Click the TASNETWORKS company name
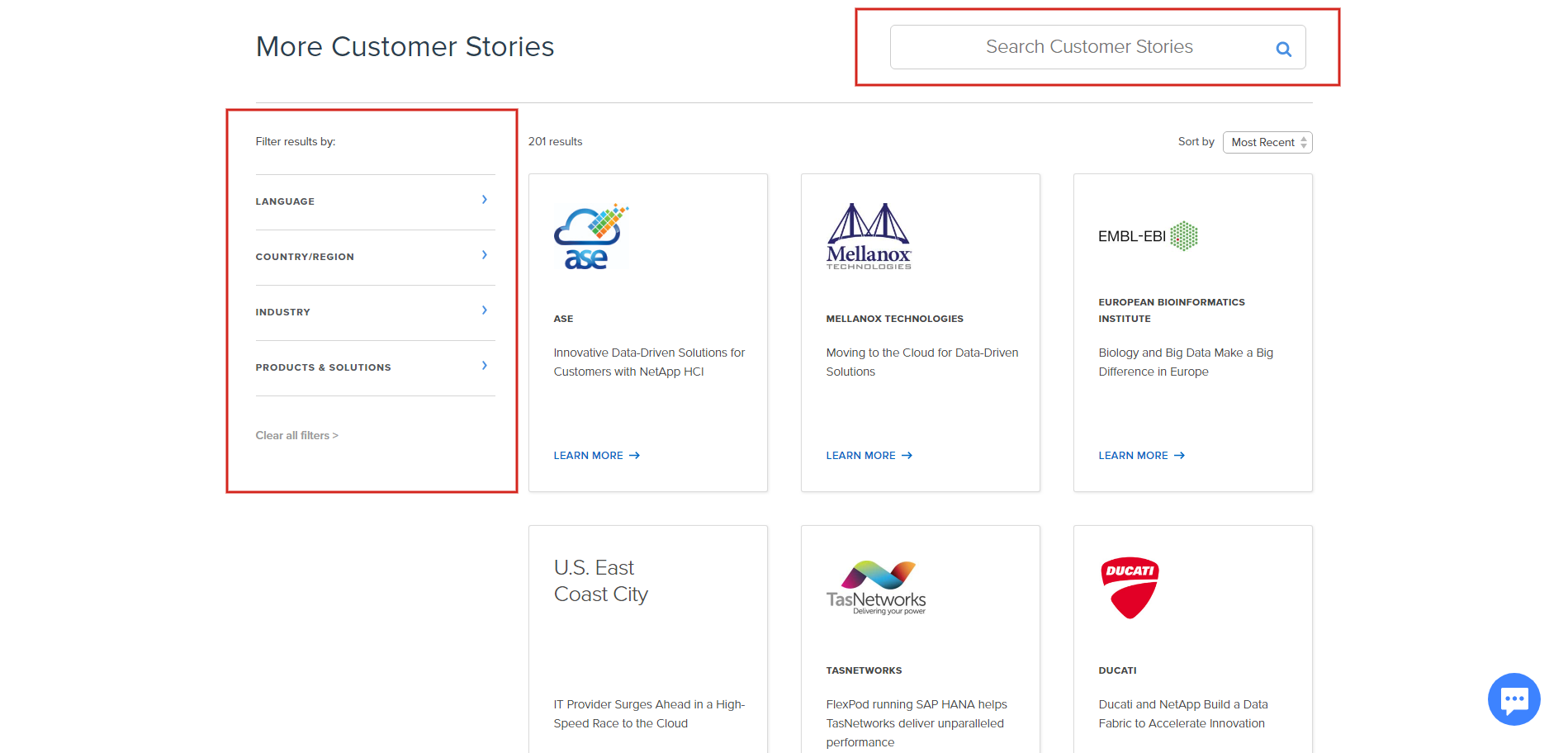The height and width of the screenshot is (753, 1568). pyautogui.click(x=864, y=670)
